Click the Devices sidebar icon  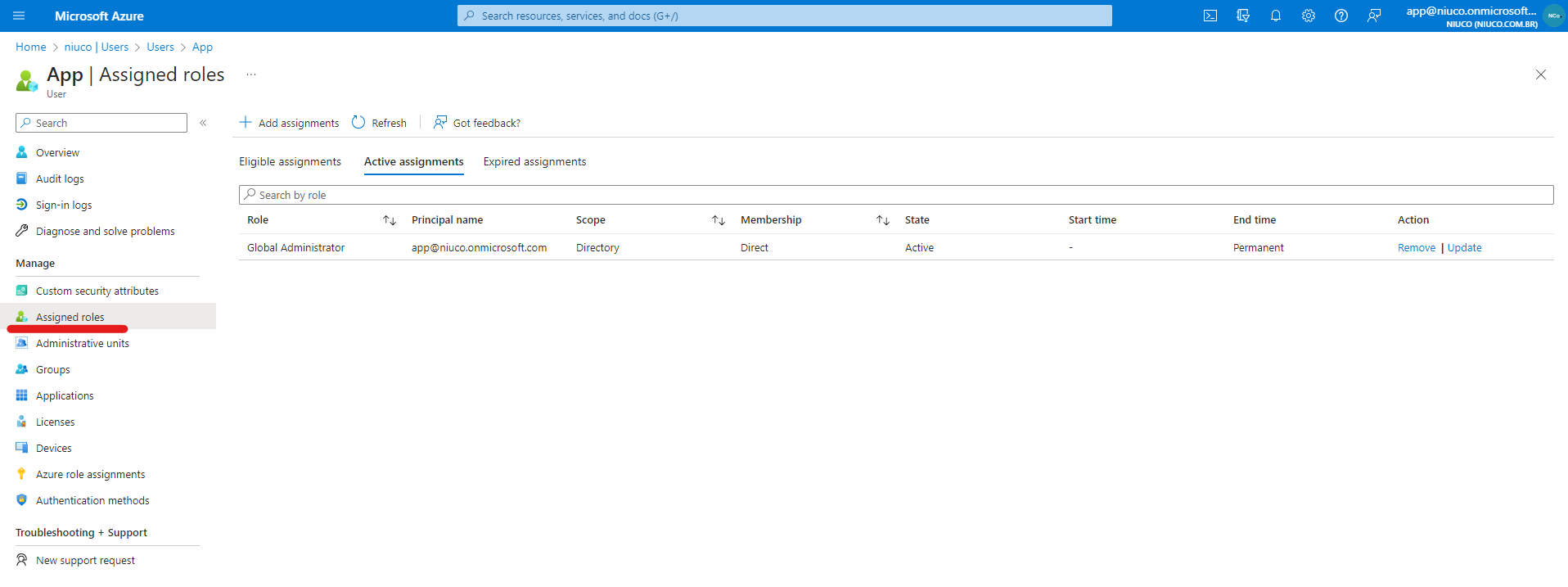(x=22, y=448)
